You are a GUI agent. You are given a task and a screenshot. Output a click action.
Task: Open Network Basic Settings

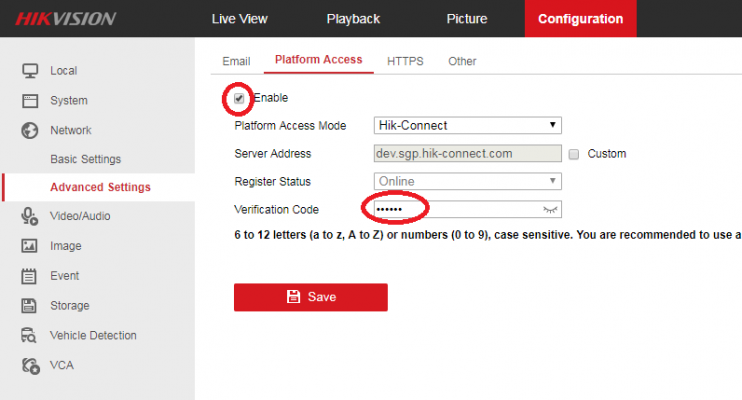tap(86, 160)
